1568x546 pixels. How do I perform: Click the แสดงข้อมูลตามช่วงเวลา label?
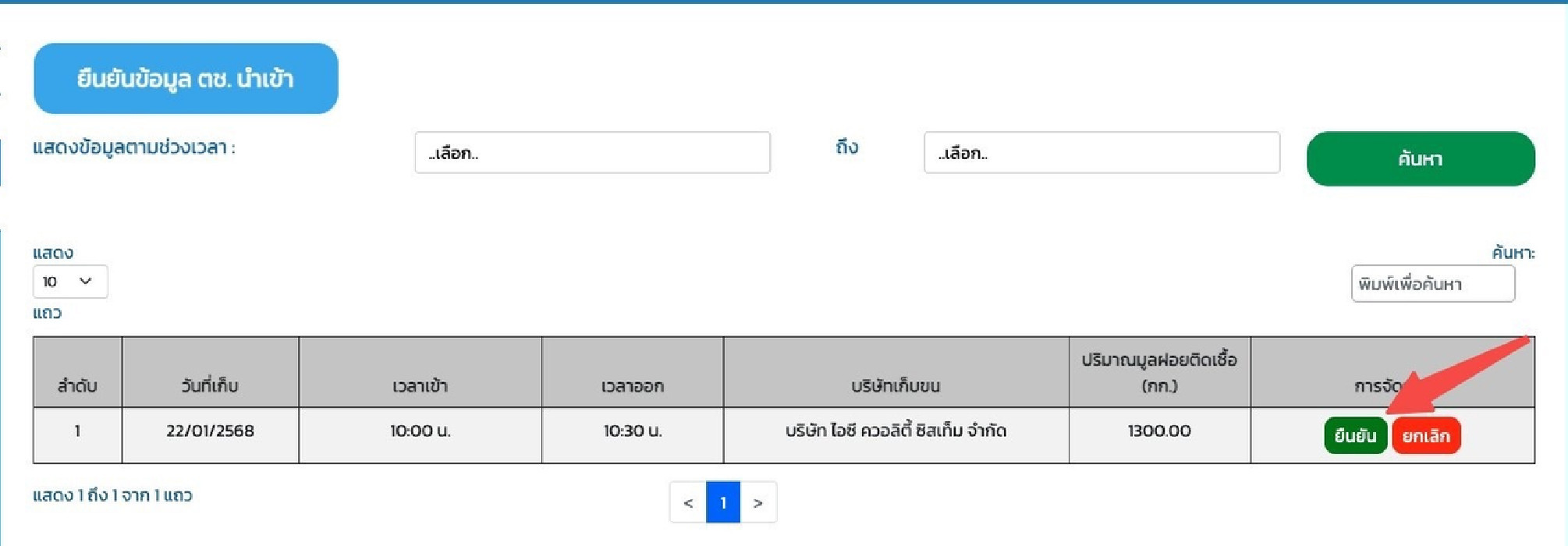tap(134, 147)
